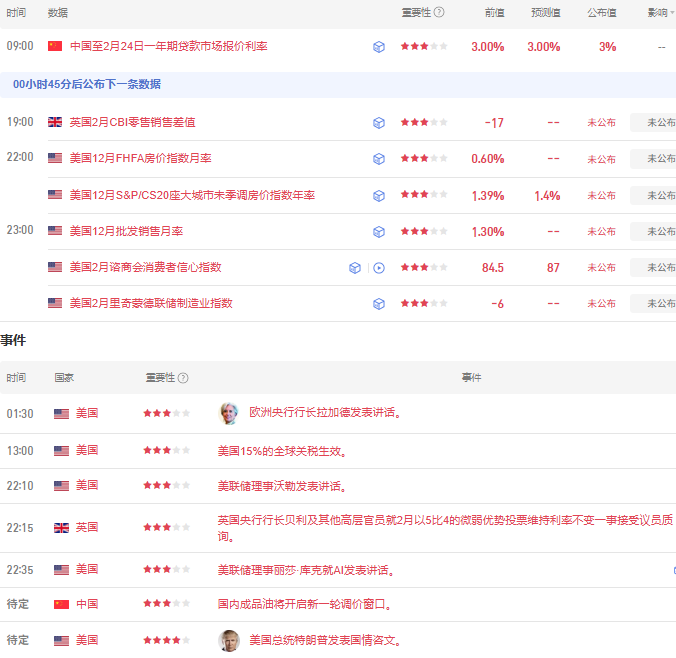
Task: Click 前值 column header
Action: 494,13
